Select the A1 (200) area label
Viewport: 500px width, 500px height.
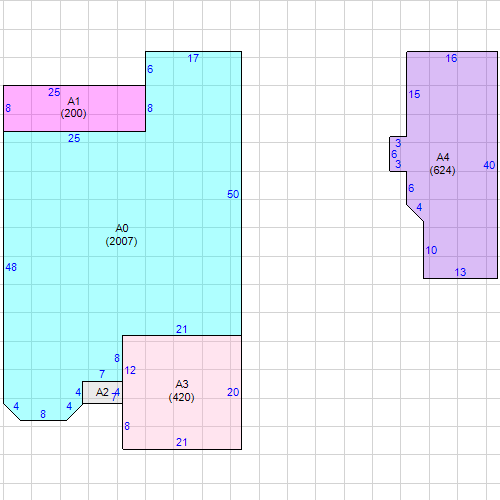[x=73, y=107]
